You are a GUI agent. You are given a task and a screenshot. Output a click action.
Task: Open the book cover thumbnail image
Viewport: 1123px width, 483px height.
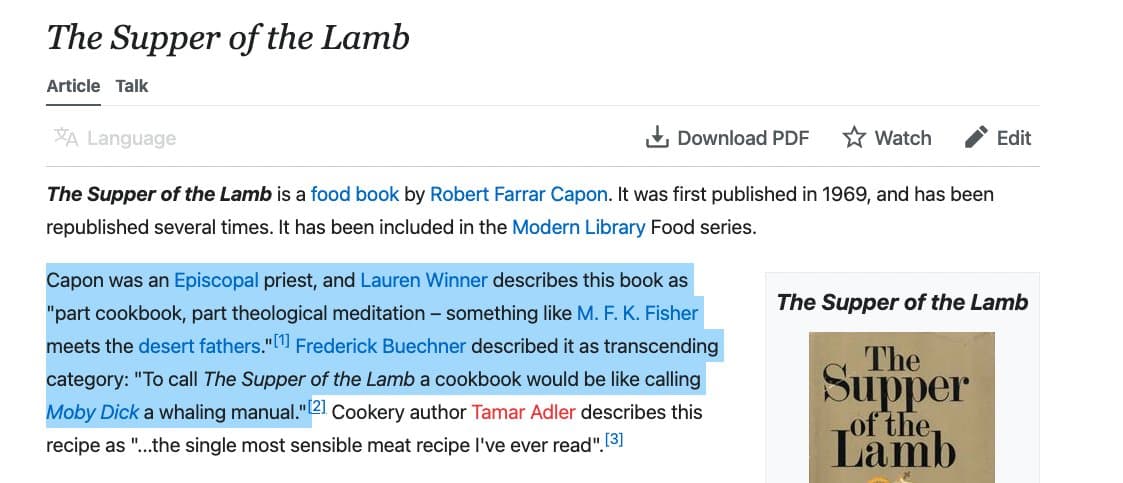tap(887, 410)
